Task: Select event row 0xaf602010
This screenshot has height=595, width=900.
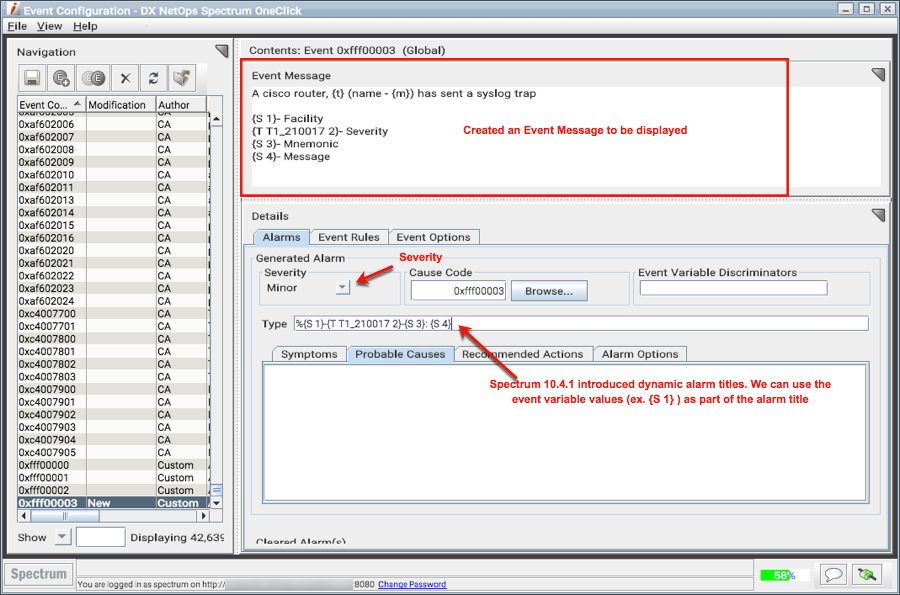Action: (x=112, y=175)
